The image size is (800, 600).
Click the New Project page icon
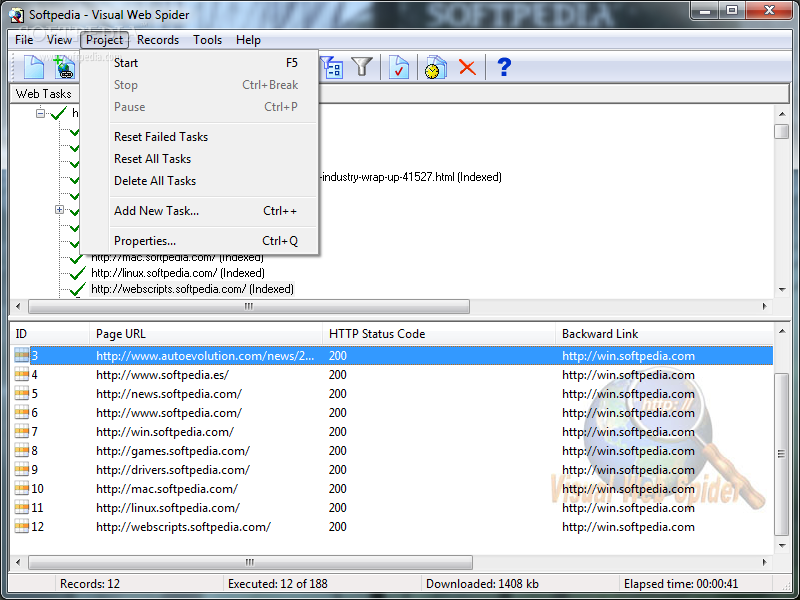34,67
